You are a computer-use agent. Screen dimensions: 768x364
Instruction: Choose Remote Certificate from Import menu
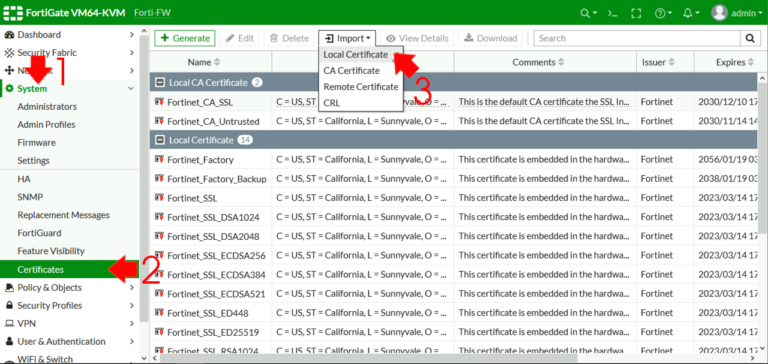tap(360, 87)
